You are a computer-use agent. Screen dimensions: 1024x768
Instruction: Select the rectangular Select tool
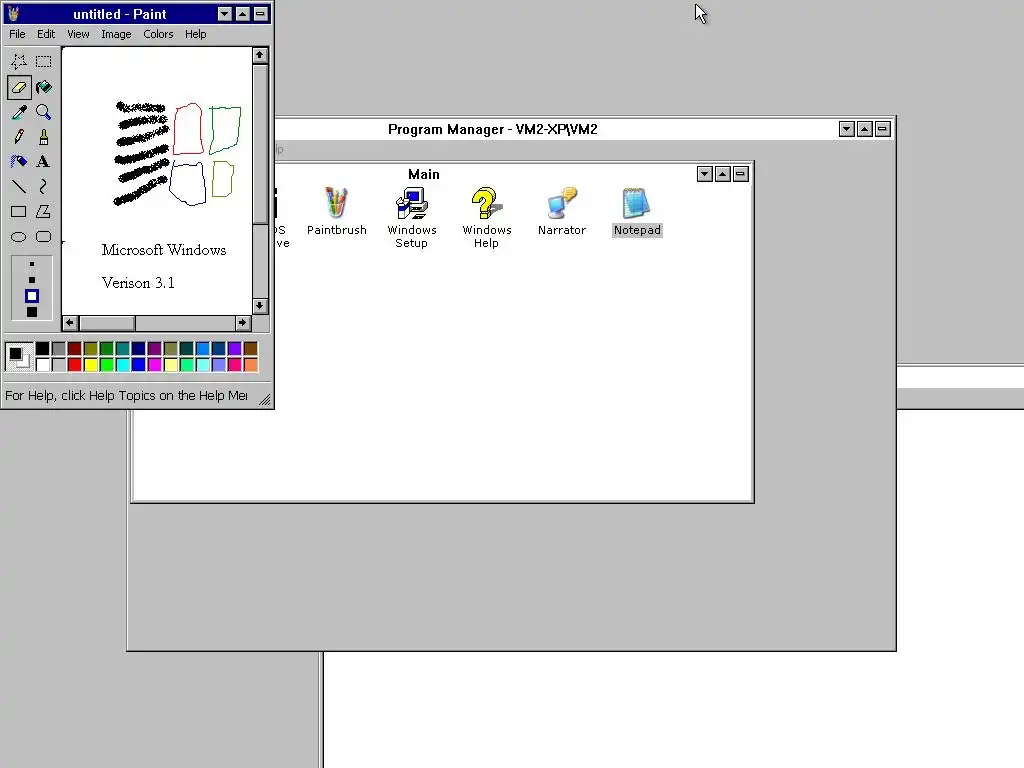click(44, 62)
